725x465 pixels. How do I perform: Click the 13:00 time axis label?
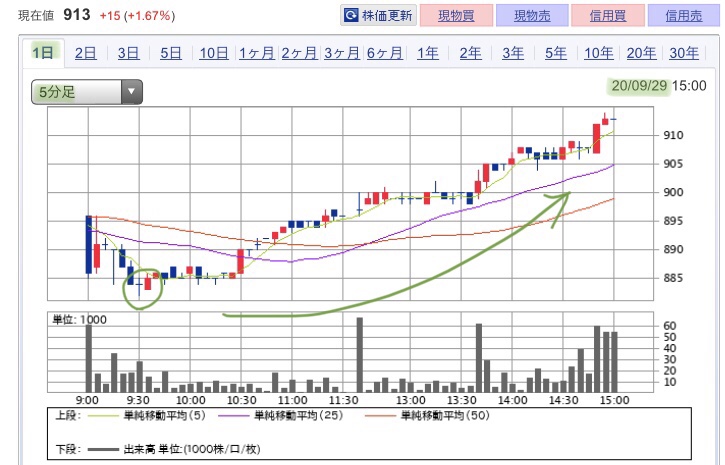410,400
